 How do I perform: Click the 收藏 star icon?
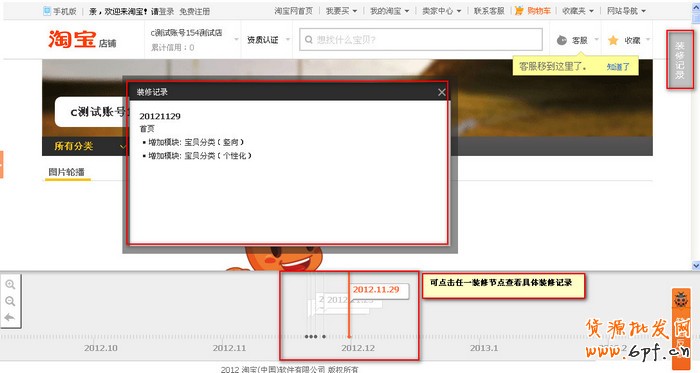(x=613, y=41)
